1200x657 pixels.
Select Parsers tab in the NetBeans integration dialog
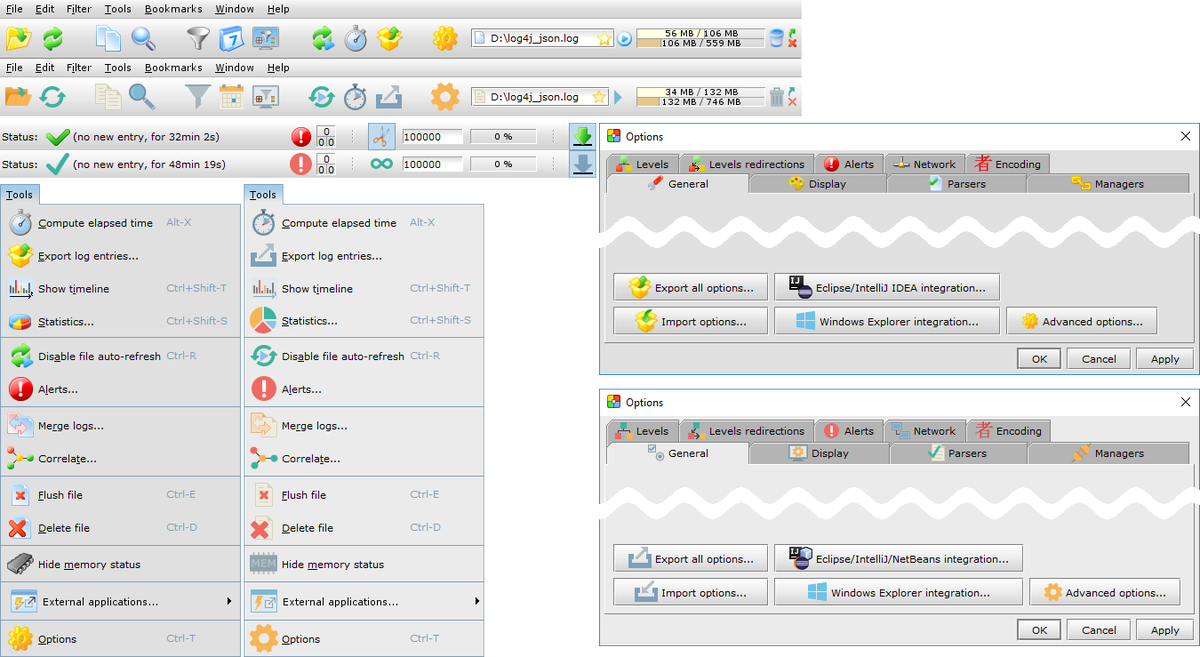957,453
